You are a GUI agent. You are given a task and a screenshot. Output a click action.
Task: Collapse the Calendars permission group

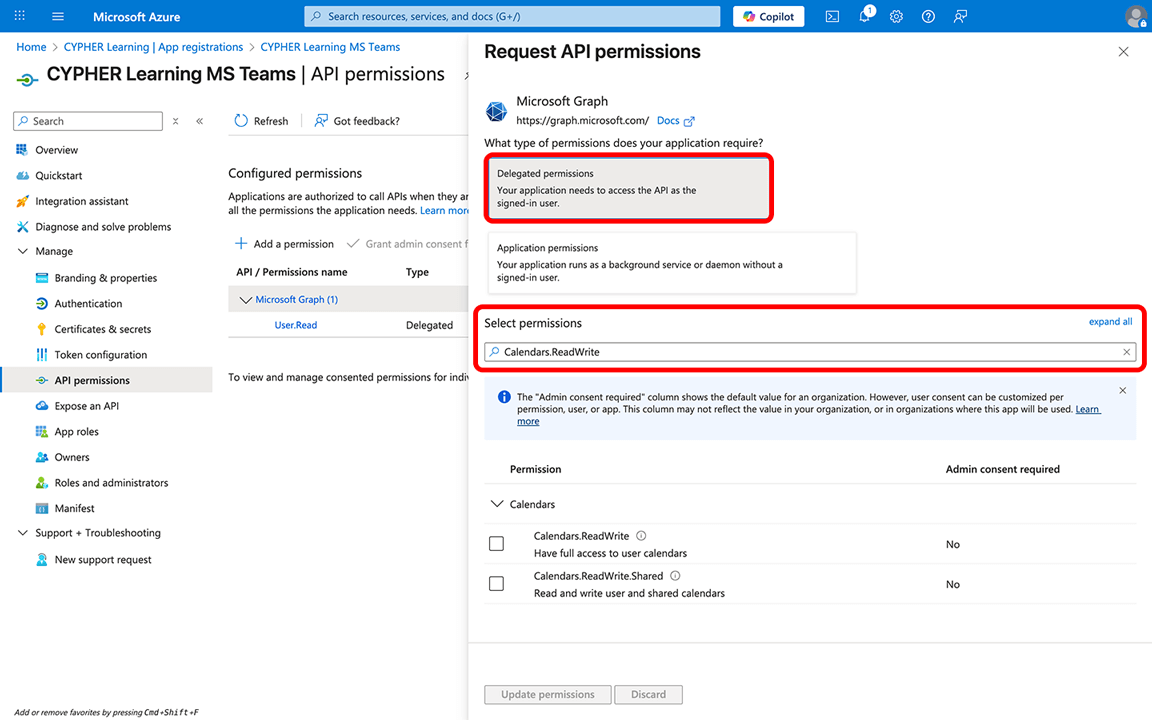tap(497, 504)
